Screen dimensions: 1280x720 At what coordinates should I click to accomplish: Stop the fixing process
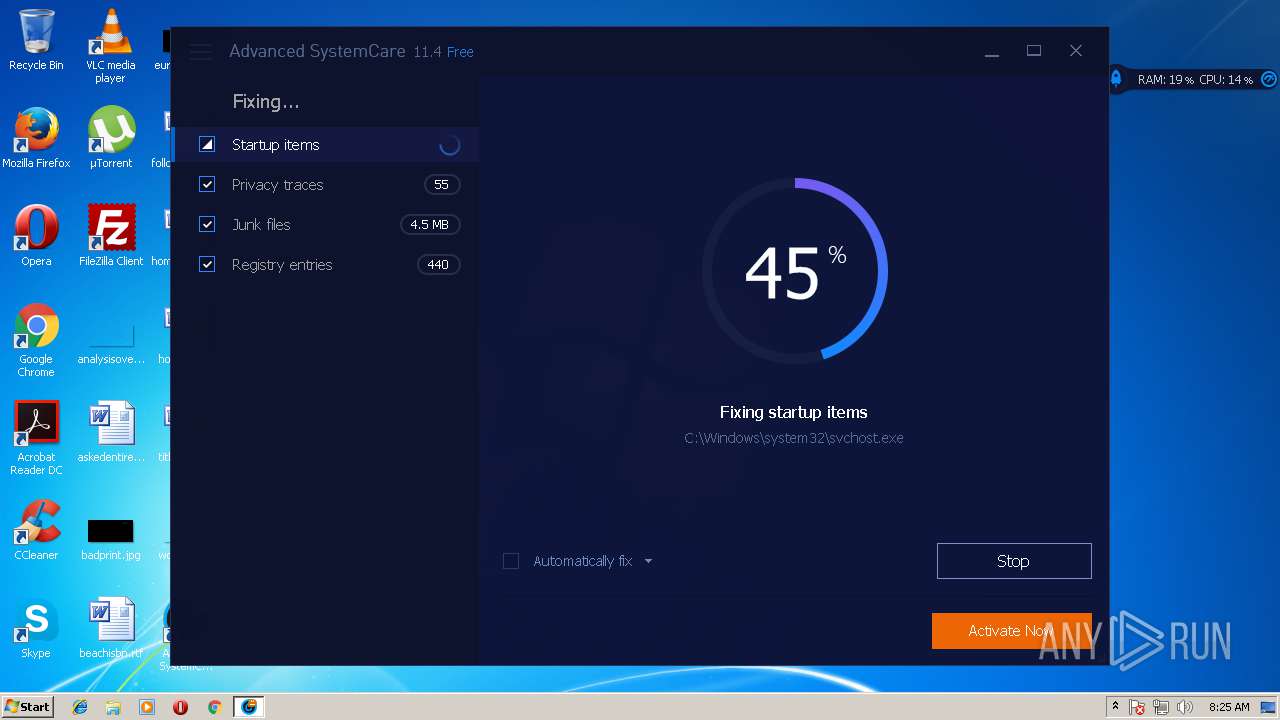pyautogui.click(x=1013, y=561)
